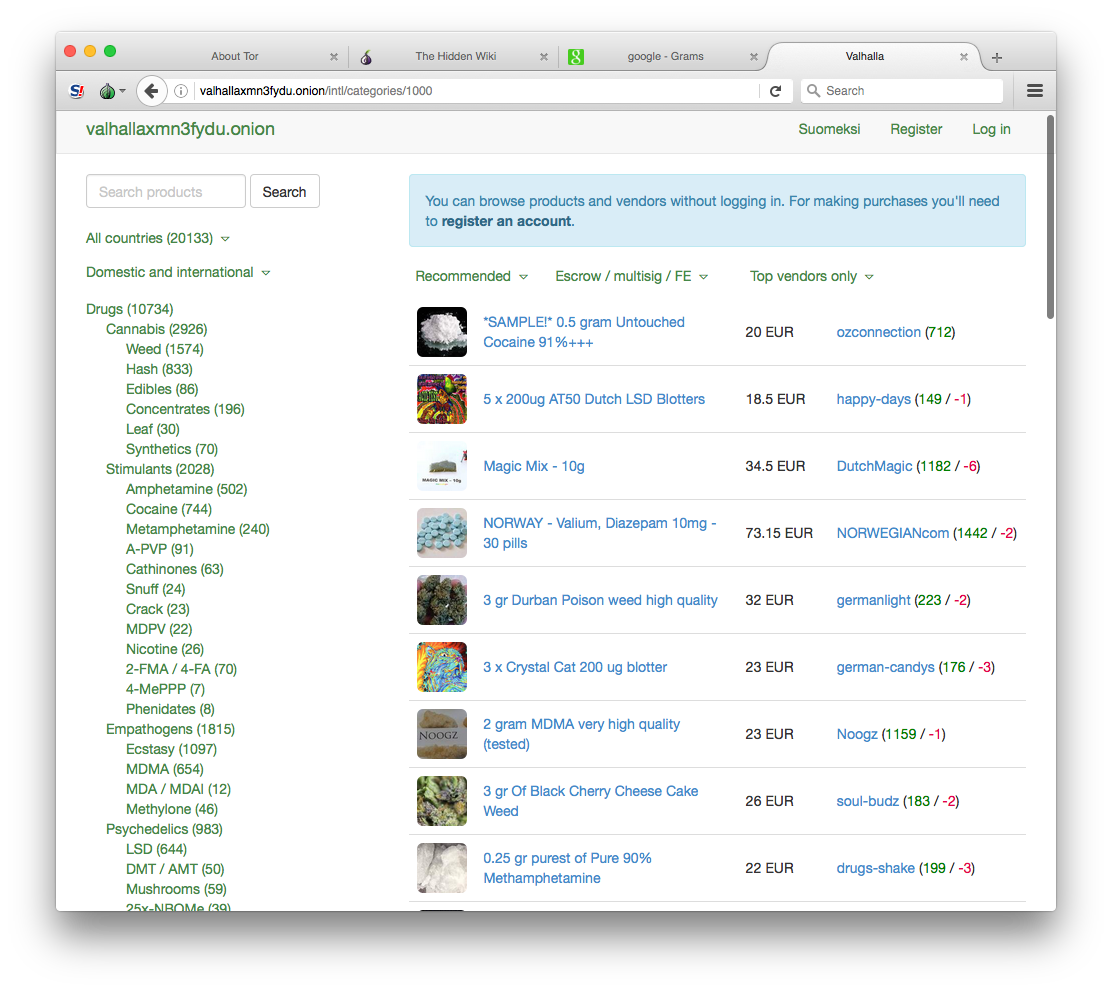The height and width of the screenshot is (991, 1112).
Task: Focus the Search products input field
Action: tap(166, 192)
